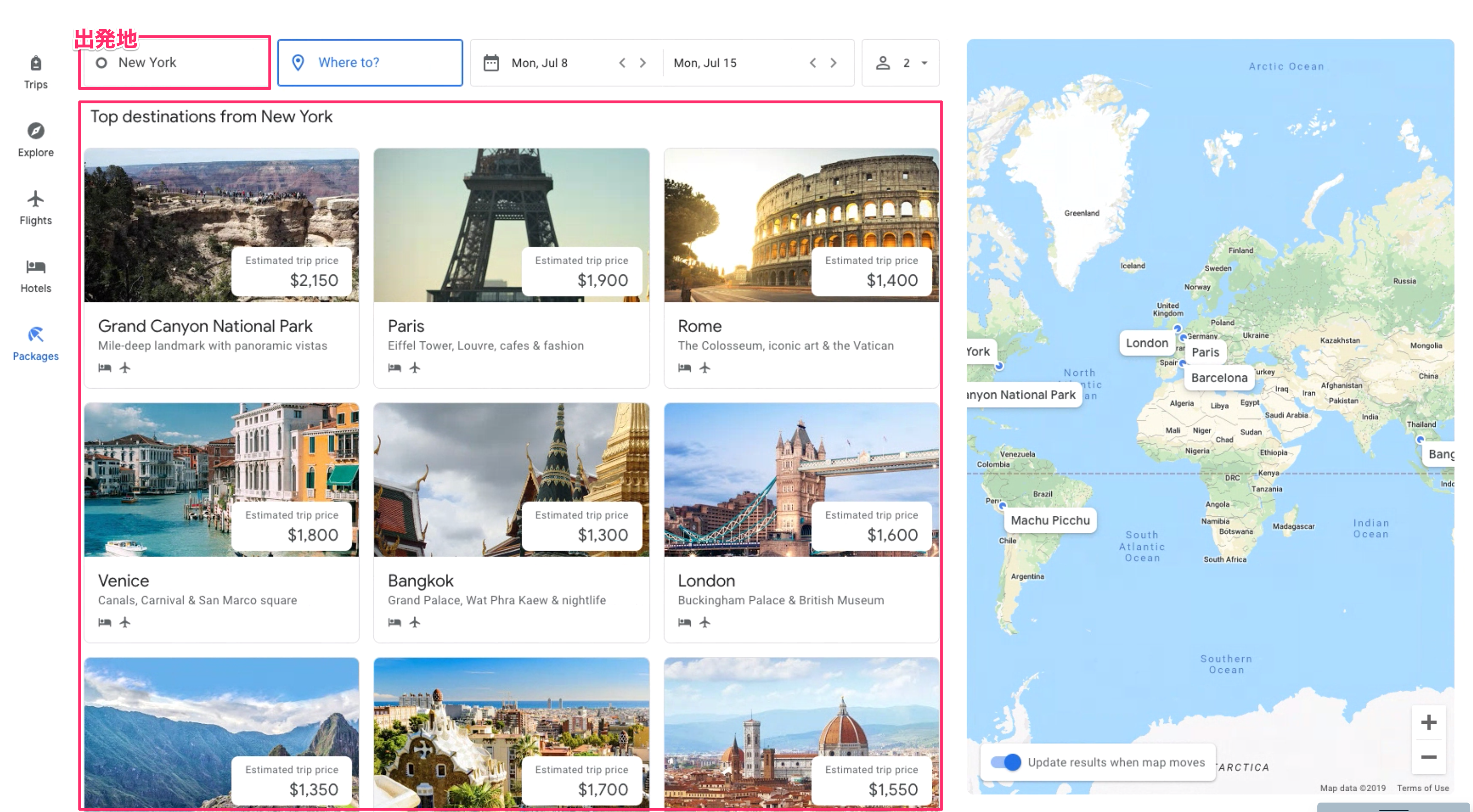This screenshot has width=1473, height=812.
Task: Click the $1,800 estimated trip price
Action: [x=313, y=535]
